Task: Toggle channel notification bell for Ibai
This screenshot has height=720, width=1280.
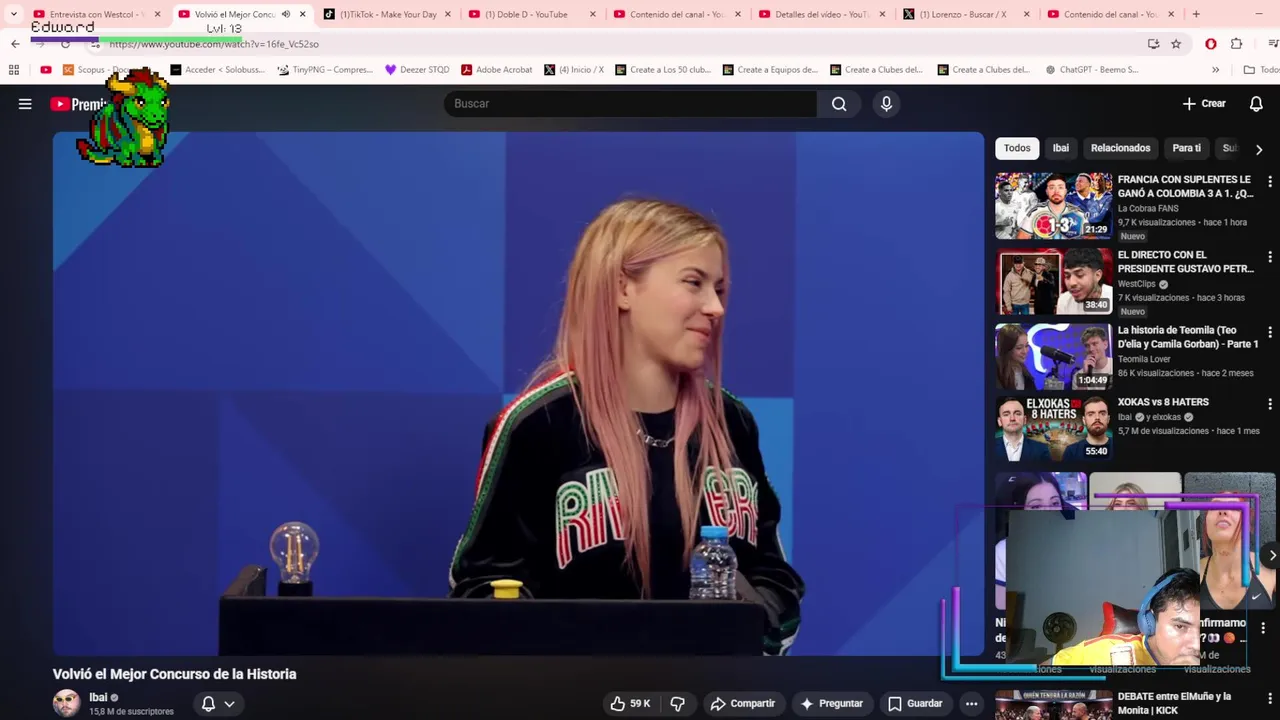Action: click(208, 704)
